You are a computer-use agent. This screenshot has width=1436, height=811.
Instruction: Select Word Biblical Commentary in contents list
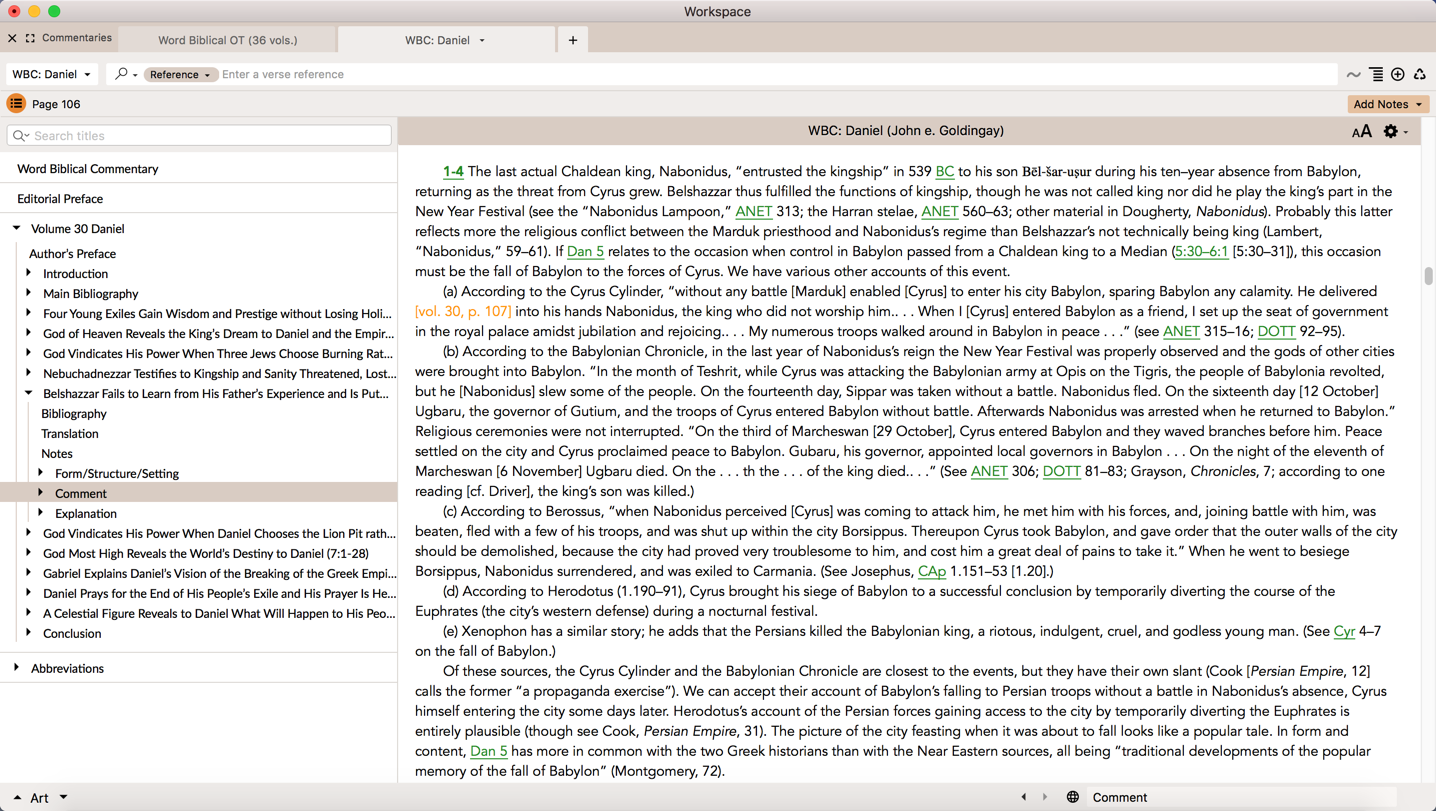click(x=88, y=169)
